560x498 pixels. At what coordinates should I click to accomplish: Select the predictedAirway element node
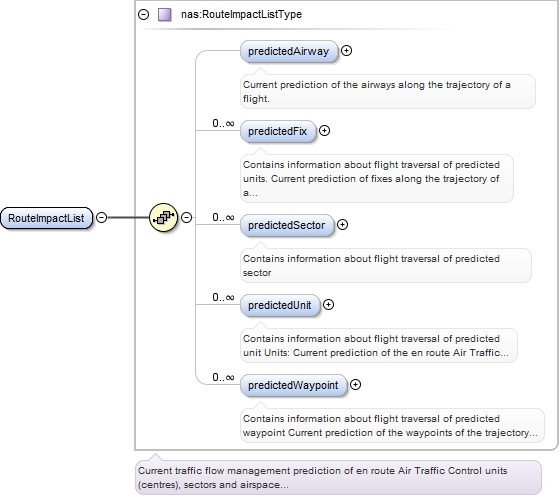pos(289,51)
